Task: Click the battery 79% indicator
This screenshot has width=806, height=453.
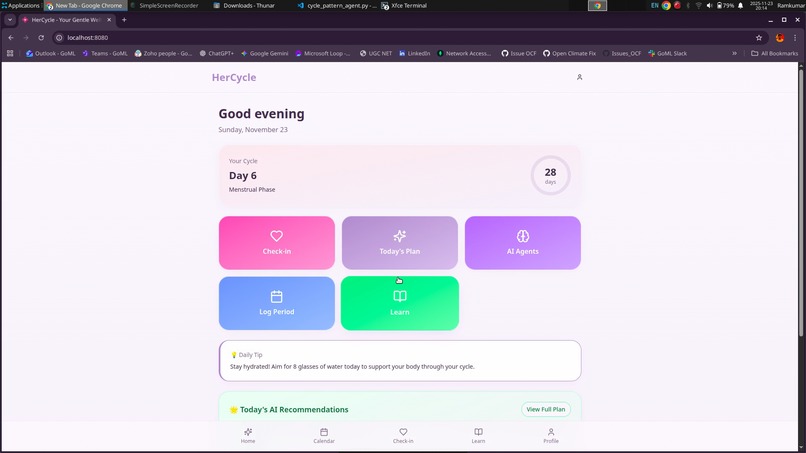Action: 725,5
